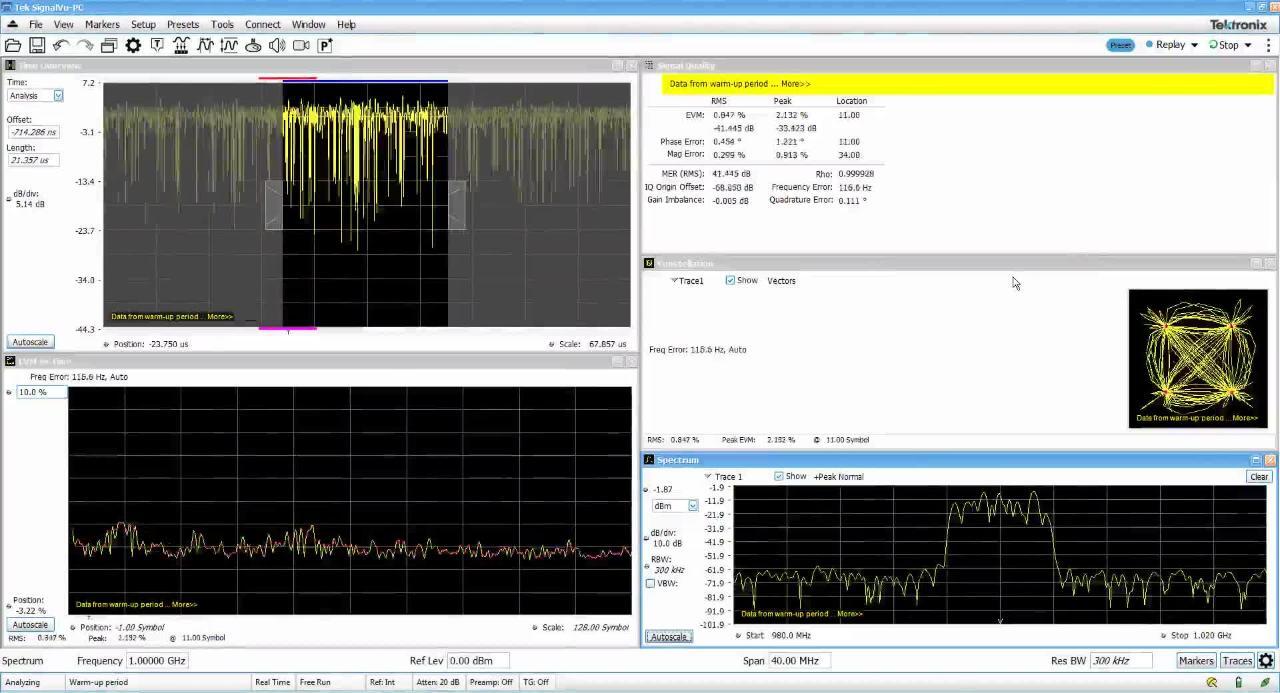Click the Clear button in Spectrum panel
This screenshot has width=1280, height=693.
pos(1259,477)
